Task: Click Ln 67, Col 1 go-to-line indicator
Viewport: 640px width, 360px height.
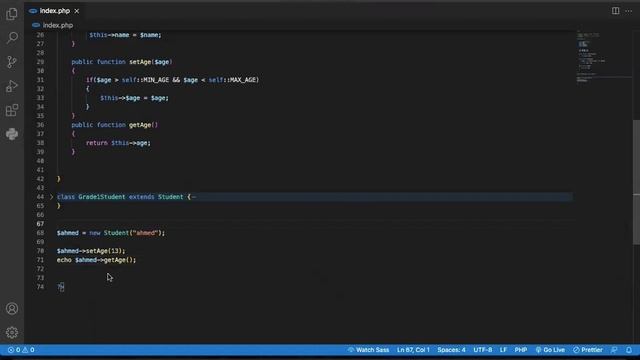Action: tap(413, 350)
